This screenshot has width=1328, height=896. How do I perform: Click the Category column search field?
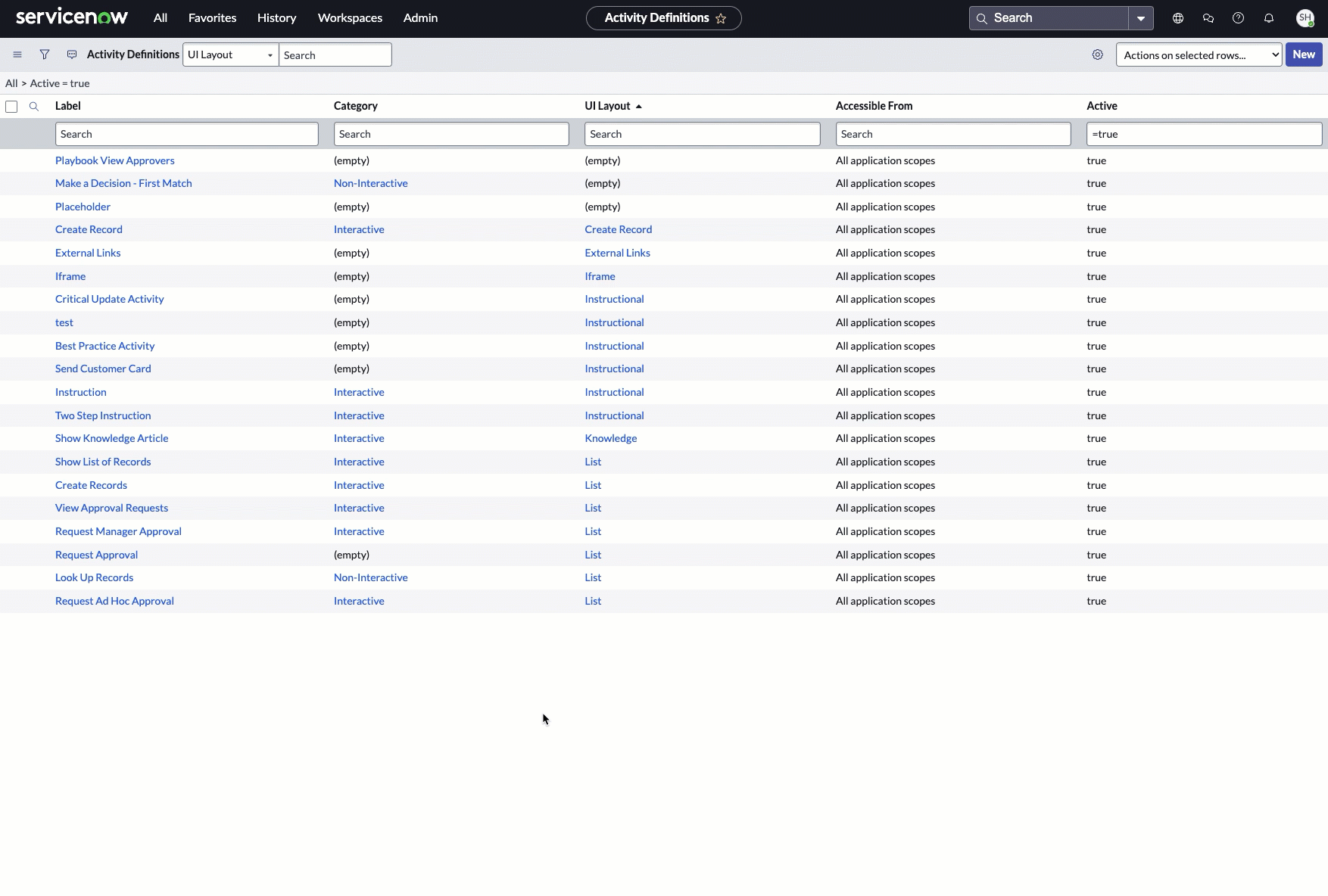(451, 134)
